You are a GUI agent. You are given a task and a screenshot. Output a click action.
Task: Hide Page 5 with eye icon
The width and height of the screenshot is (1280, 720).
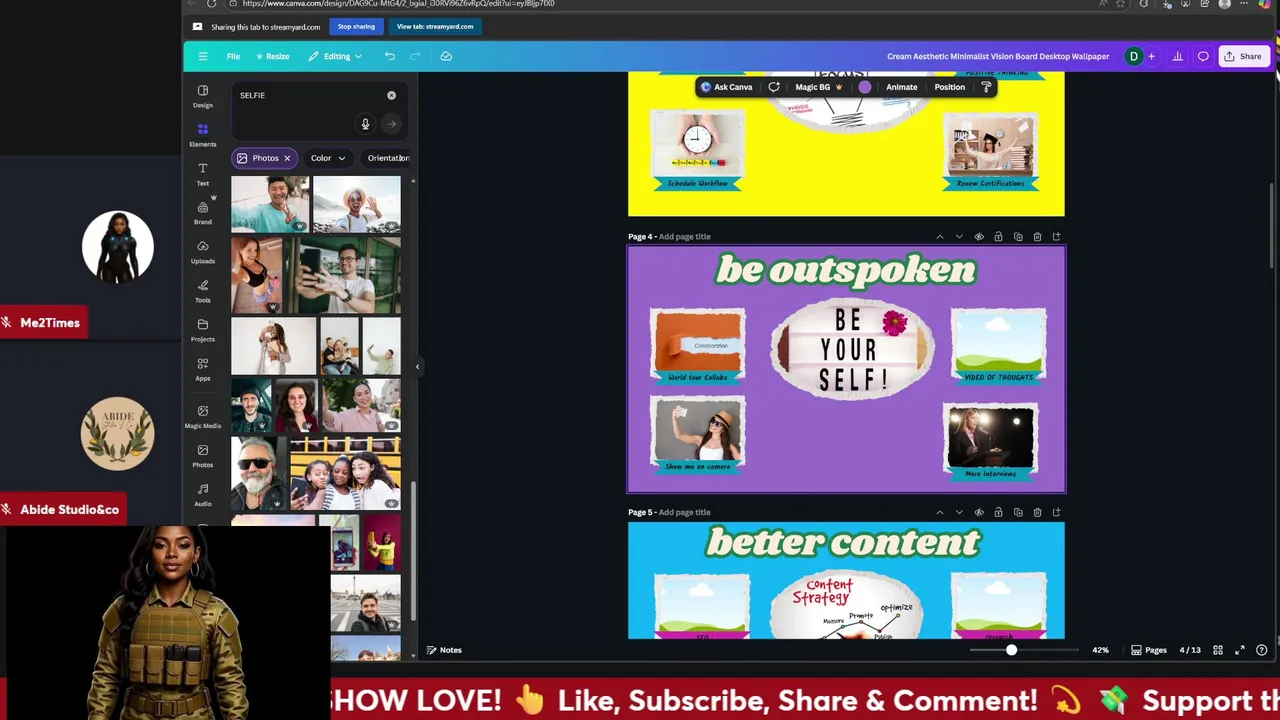[x=979, y=512]
